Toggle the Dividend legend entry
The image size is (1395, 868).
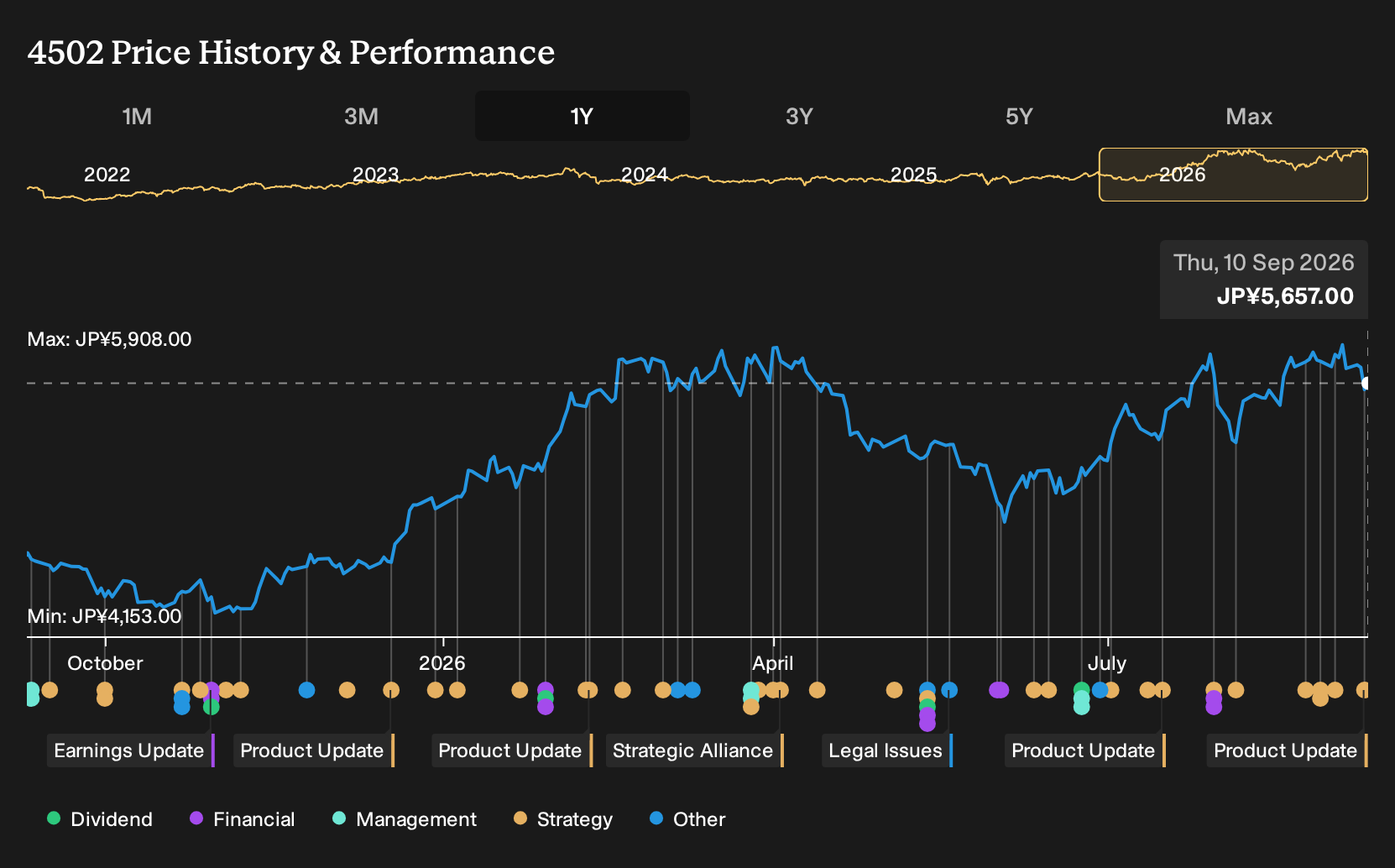coord(100,819)
